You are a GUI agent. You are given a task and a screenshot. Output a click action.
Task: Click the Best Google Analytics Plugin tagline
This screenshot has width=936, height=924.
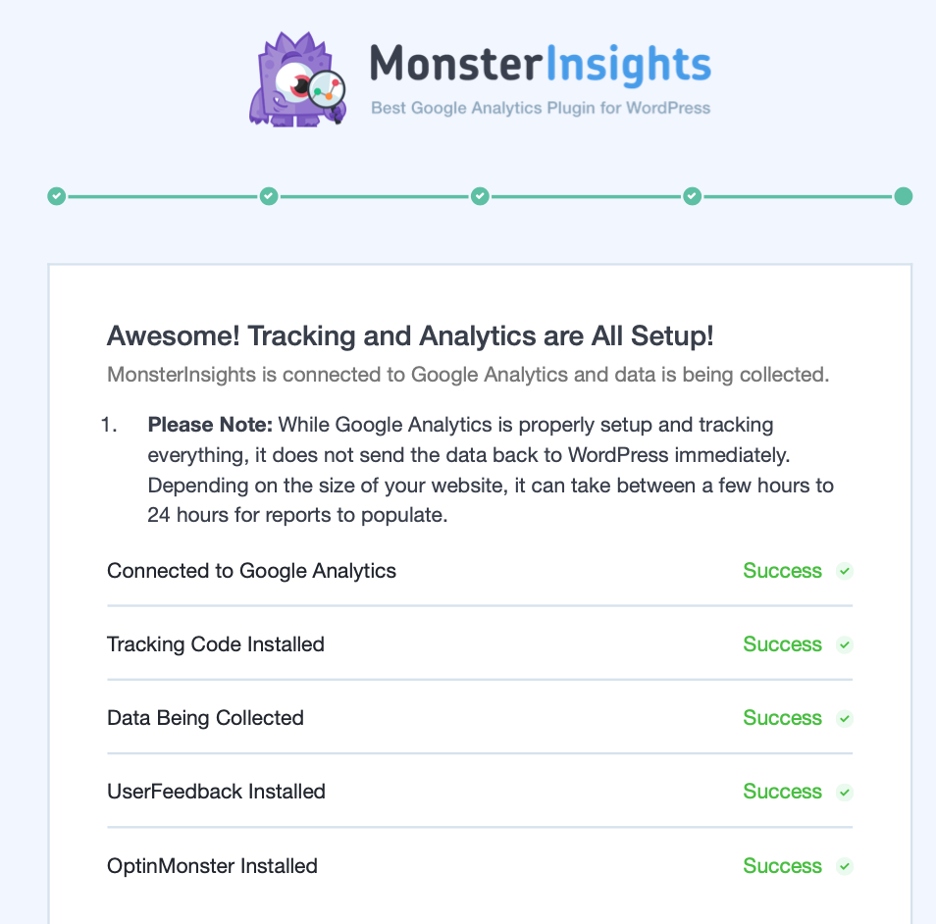tap(541, 108)
